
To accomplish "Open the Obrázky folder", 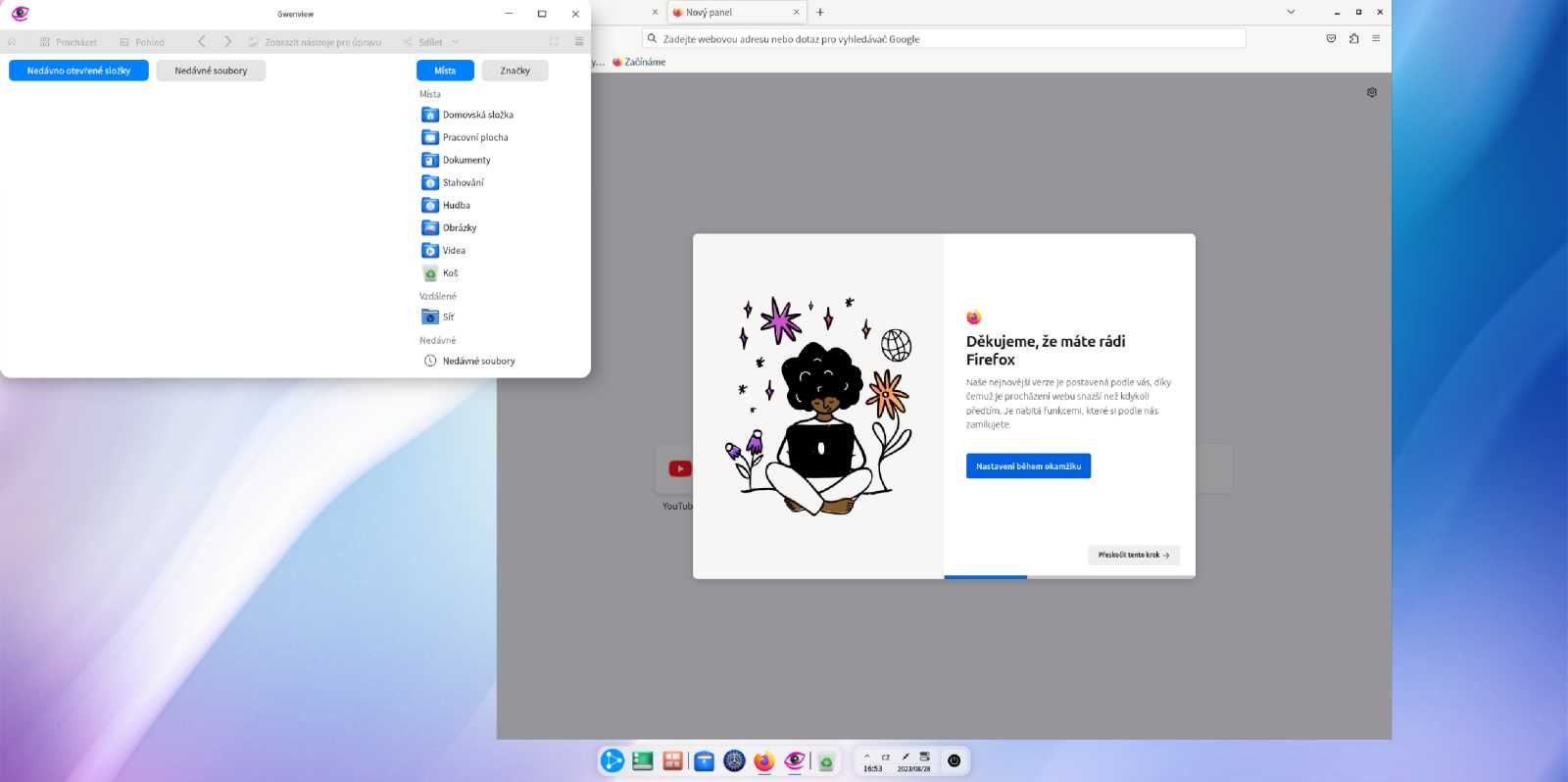I will (x=450, y=227).
